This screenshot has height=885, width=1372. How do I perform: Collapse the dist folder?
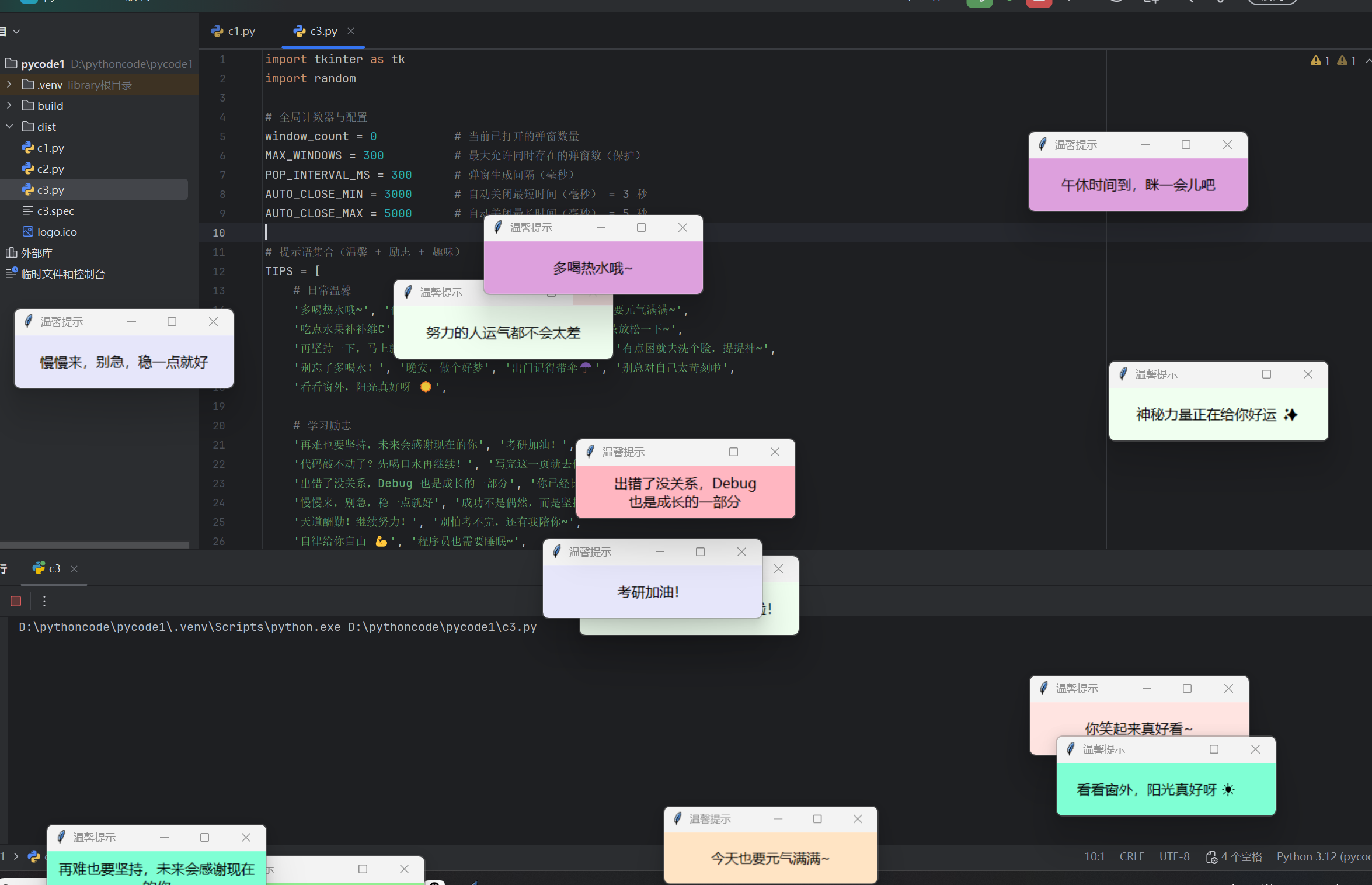(x=9, y=127)
